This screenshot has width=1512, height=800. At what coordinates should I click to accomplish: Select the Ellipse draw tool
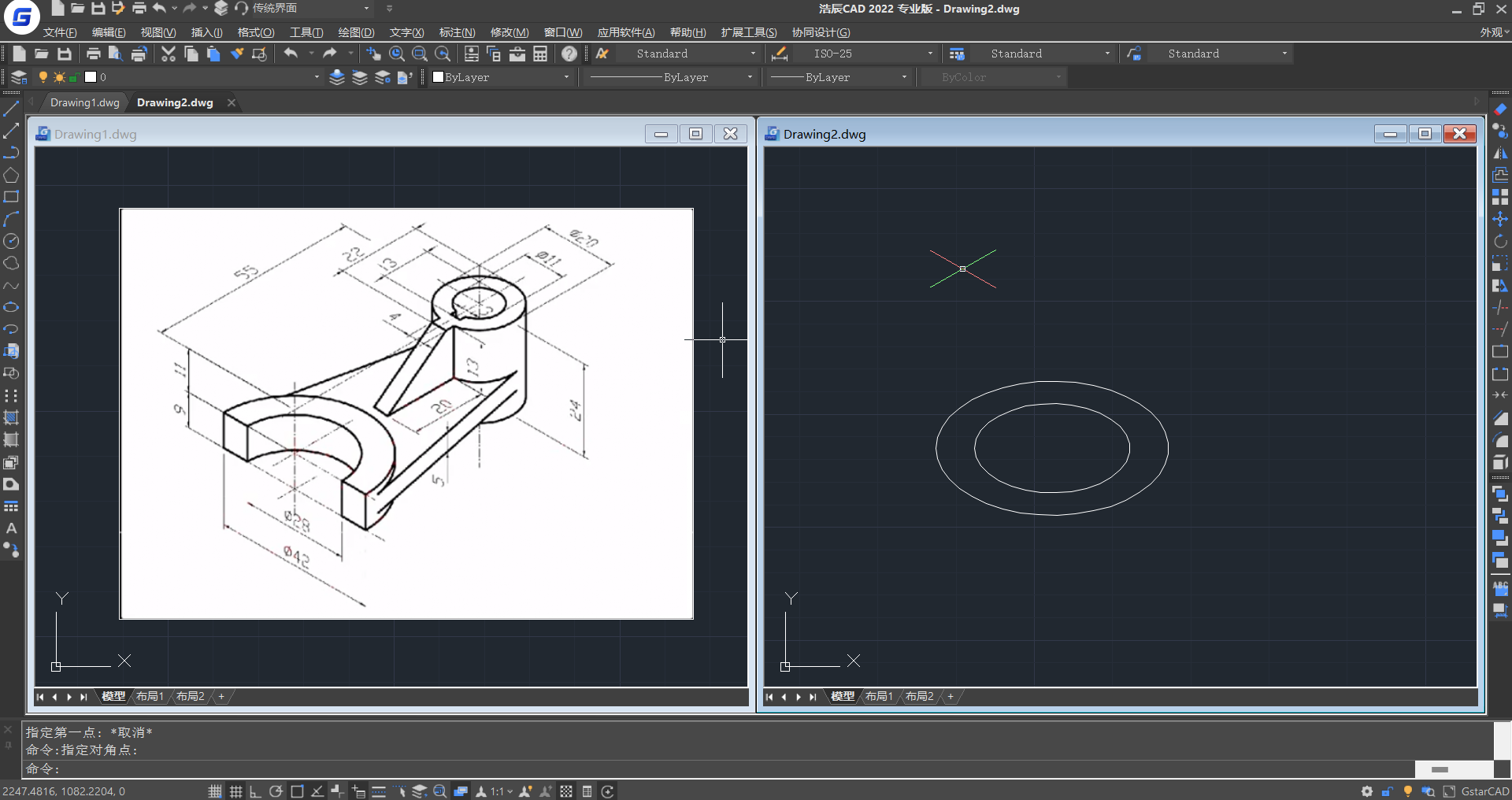pyautogui.click(x=11, y=307)
